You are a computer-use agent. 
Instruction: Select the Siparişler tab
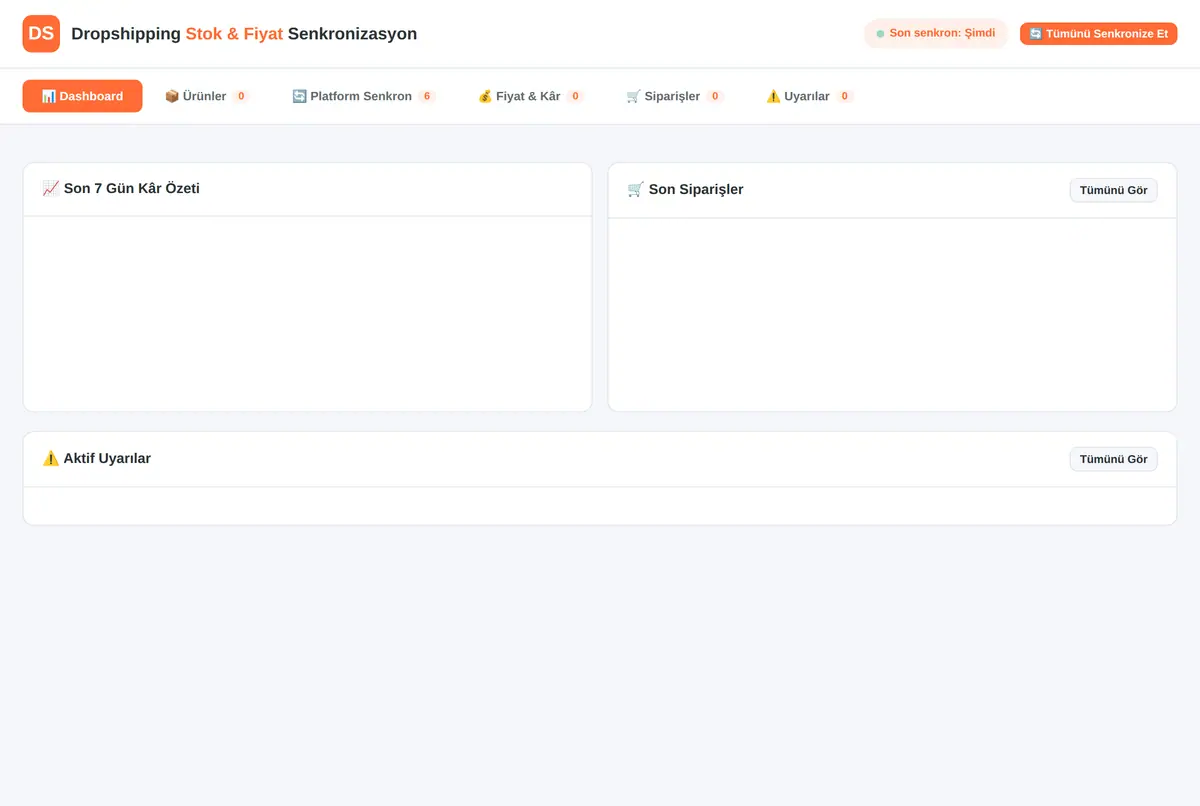pyautogui.click(x=675, y=96)
